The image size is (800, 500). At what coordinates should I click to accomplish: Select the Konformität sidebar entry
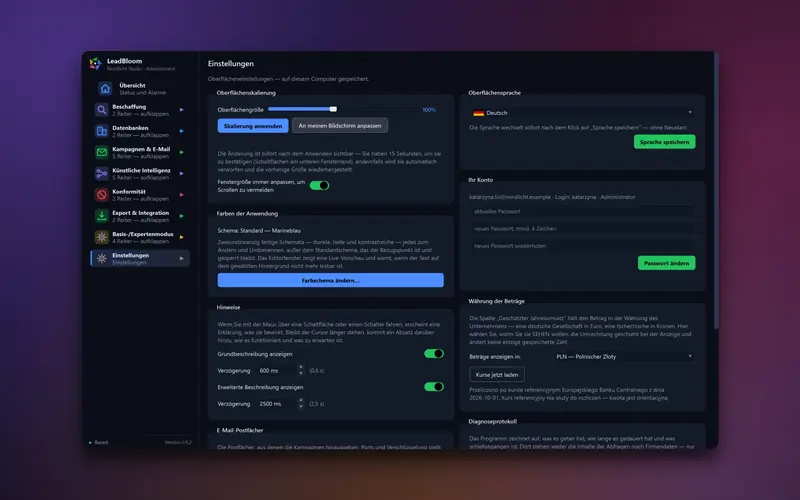click(140, 195)
